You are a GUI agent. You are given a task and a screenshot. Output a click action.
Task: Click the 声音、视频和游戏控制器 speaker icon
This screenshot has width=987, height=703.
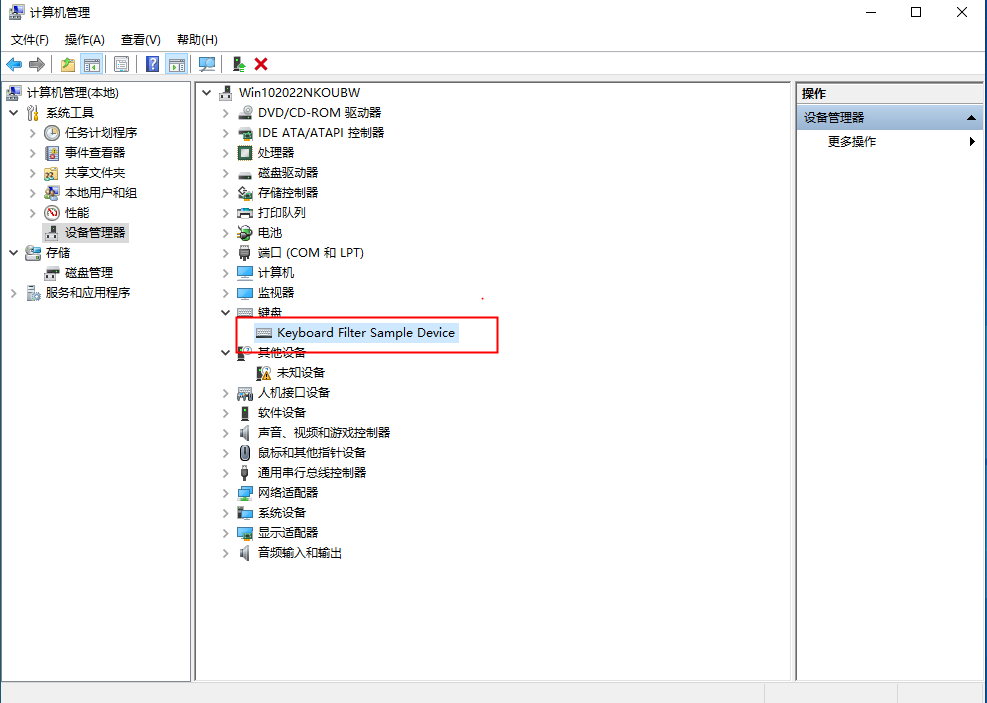tap(245, 433)
